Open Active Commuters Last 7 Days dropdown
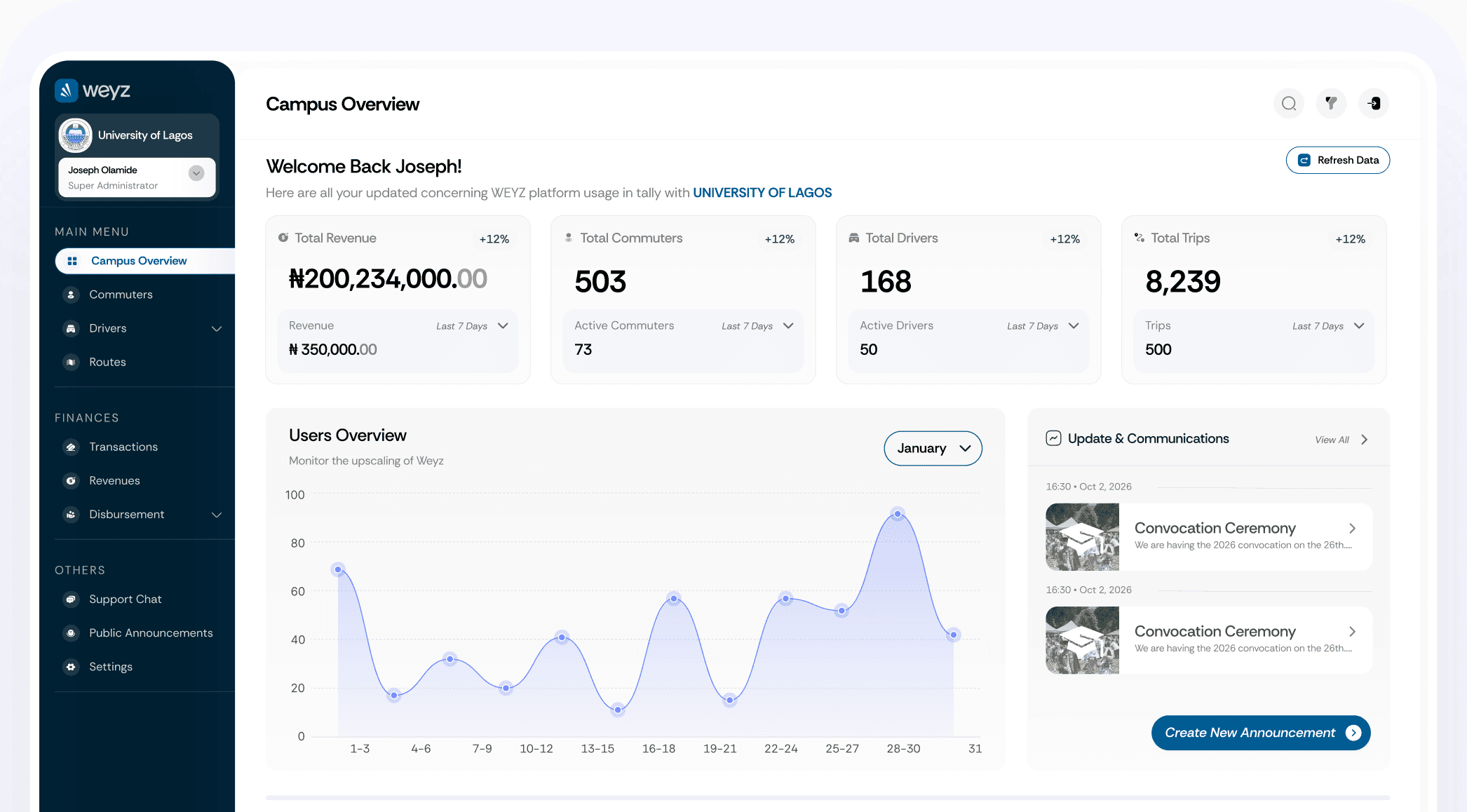 [x=758, y=326]
